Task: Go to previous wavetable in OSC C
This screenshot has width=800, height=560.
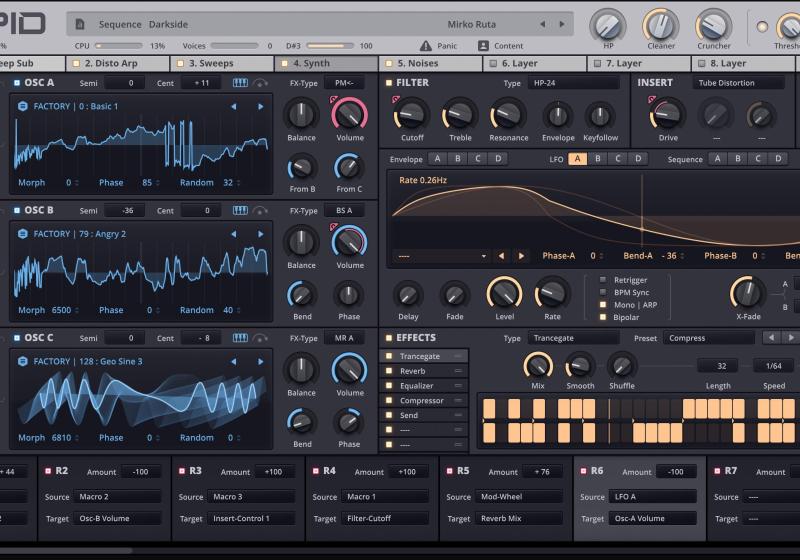Action: pos(234,362)
